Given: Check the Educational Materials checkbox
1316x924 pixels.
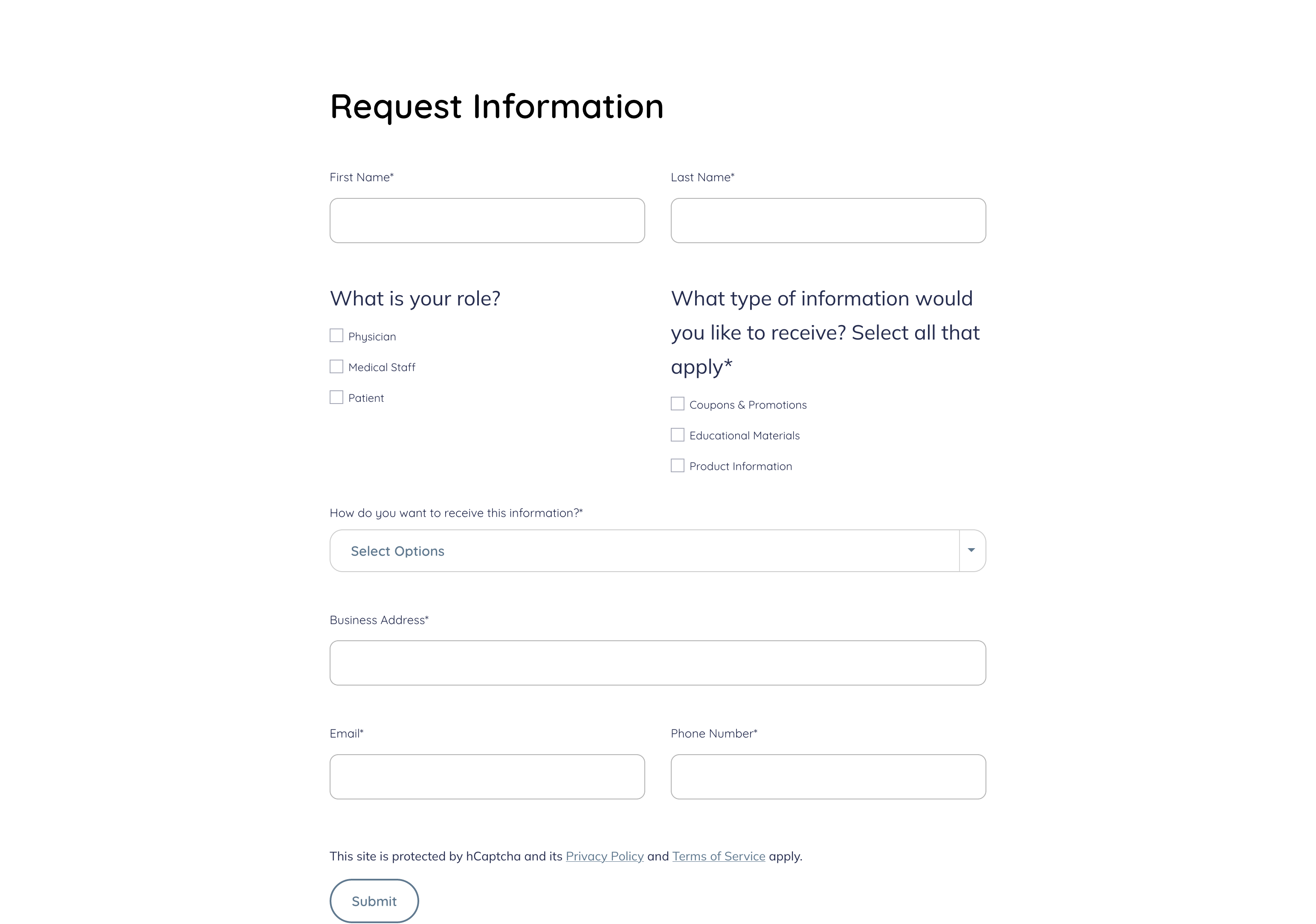Looking at the screenshot, I should click(678, 435).
